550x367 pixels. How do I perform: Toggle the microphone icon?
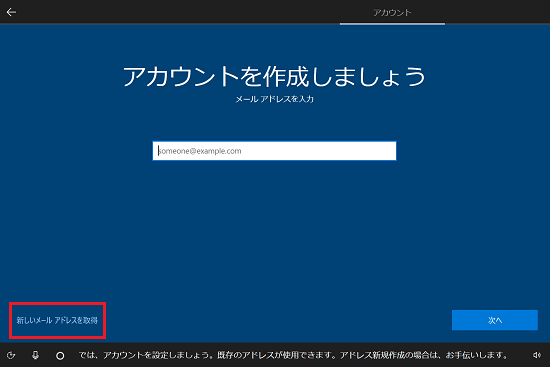coord(35,355)
